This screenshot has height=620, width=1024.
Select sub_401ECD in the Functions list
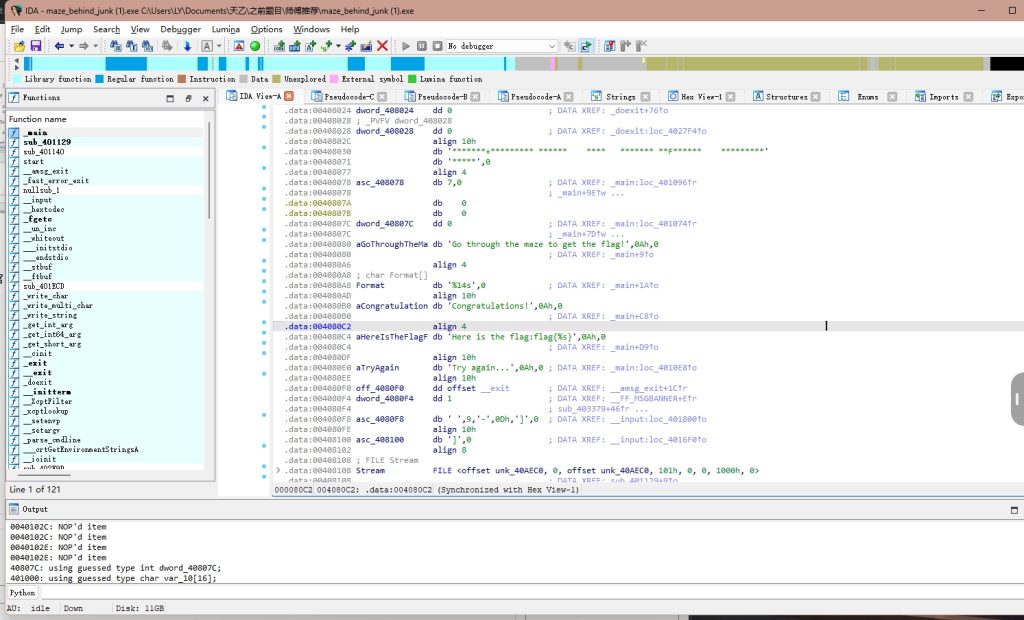[43, 286]
